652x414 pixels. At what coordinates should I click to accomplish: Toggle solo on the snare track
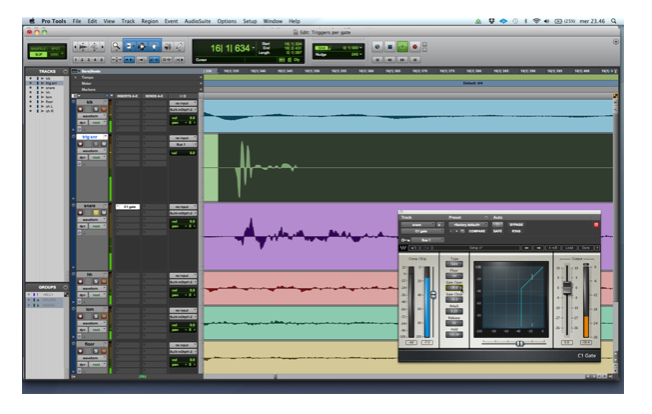[x=96, y=213]
